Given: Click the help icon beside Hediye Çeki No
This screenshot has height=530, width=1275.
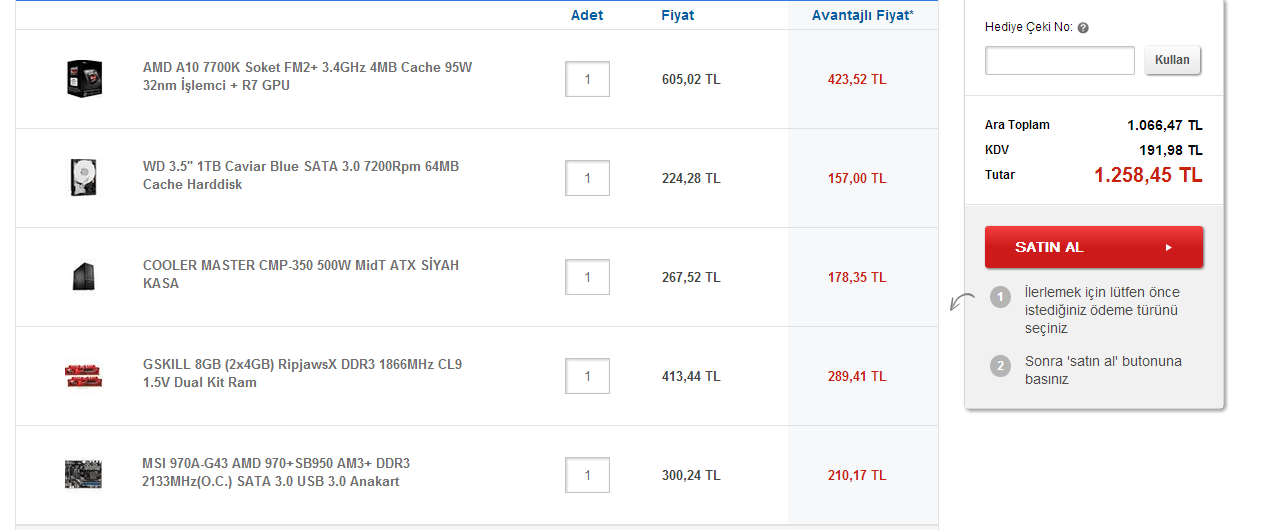Looking at the screenshot, I should point(1083,28).
